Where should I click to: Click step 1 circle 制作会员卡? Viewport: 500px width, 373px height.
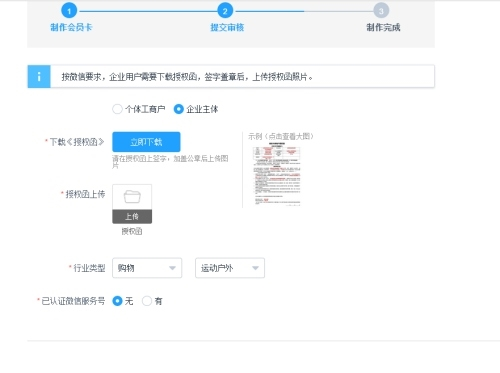[69, 11]
